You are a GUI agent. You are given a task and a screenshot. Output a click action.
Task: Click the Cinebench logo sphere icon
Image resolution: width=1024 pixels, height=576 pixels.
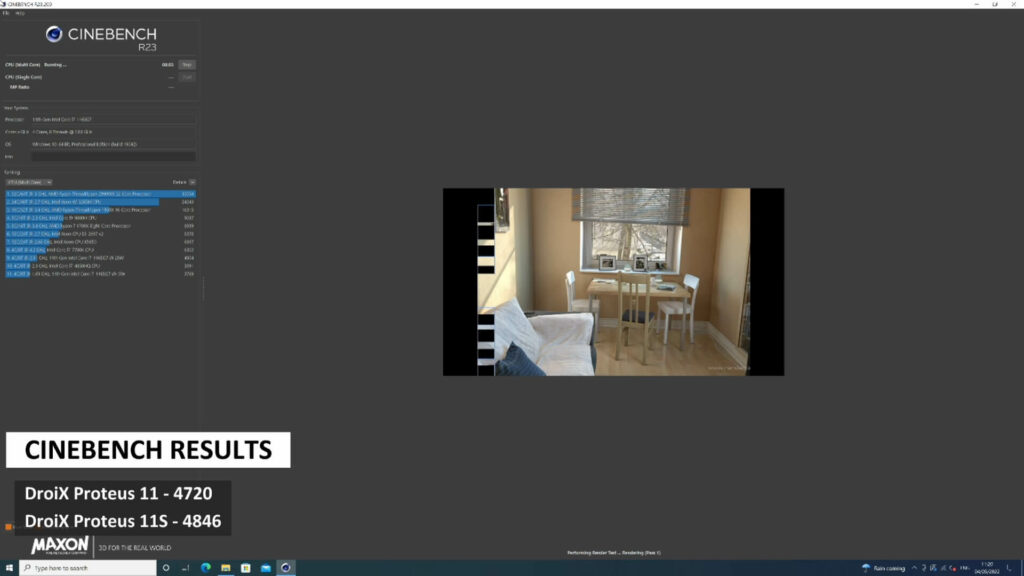(54, 34)
